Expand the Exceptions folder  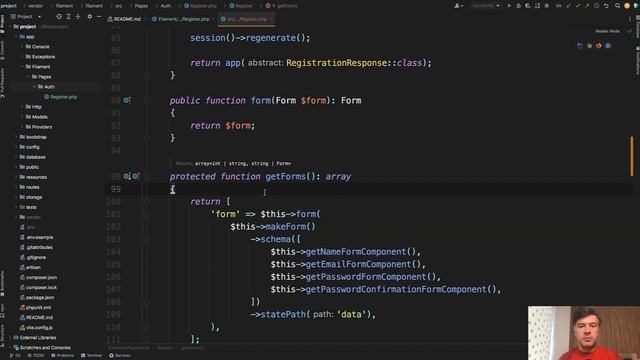22,57
